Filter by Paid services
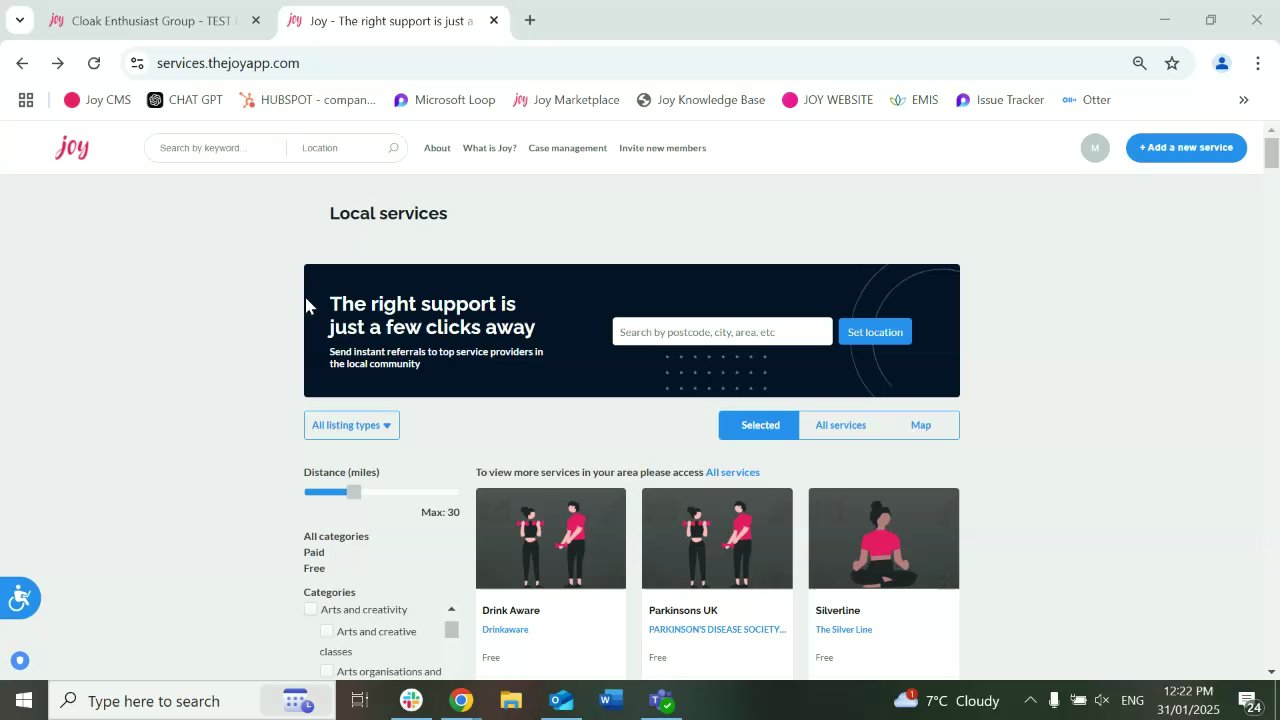This screenshot has height=720, width=1280. pyautogui.click(x=314, y=552)
